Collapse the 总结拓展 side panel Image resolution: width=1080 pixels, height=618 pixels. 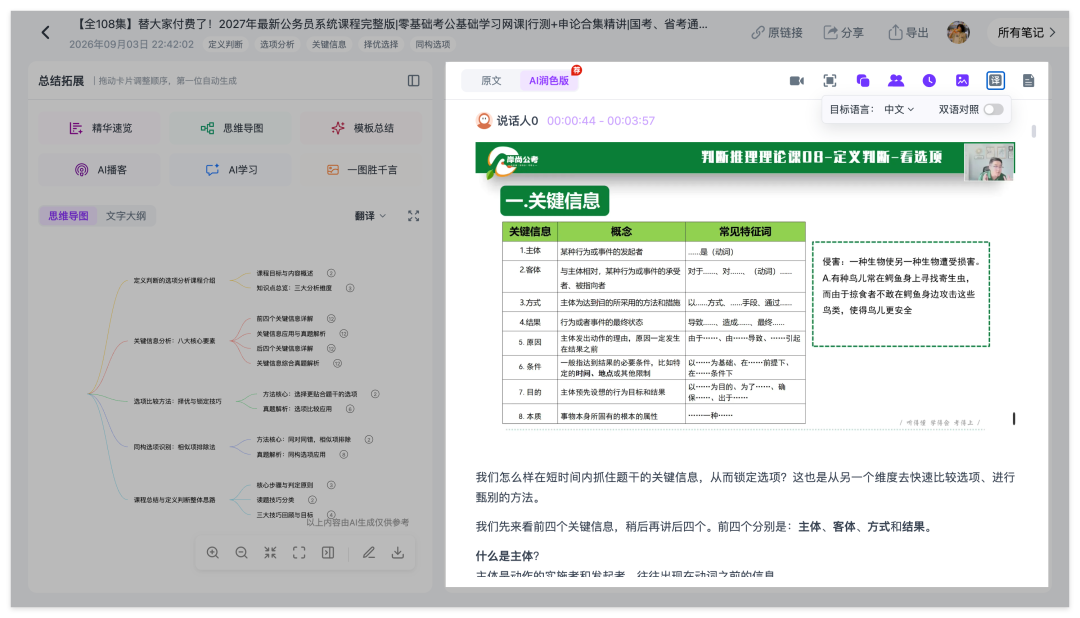(x=413, y=81)
